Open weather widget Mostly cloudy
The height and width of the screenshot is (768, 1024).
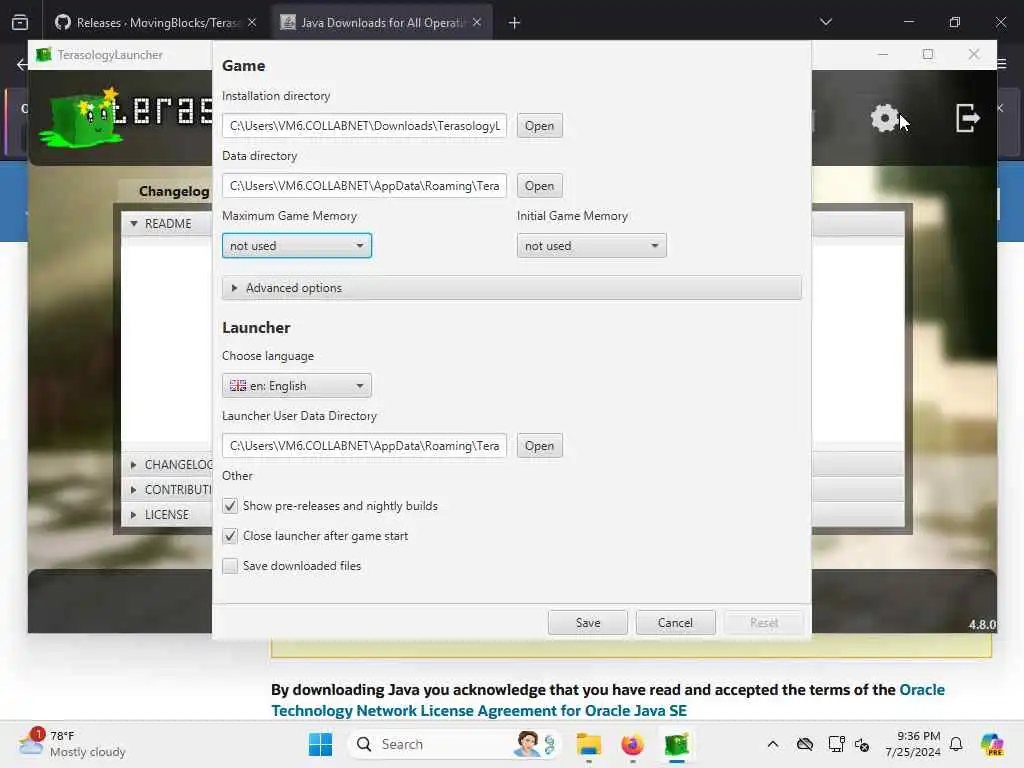72,744
